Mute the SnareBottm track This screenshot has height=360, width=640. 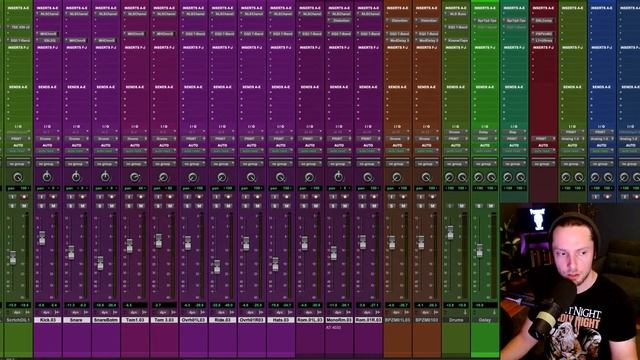coord(111,206)
